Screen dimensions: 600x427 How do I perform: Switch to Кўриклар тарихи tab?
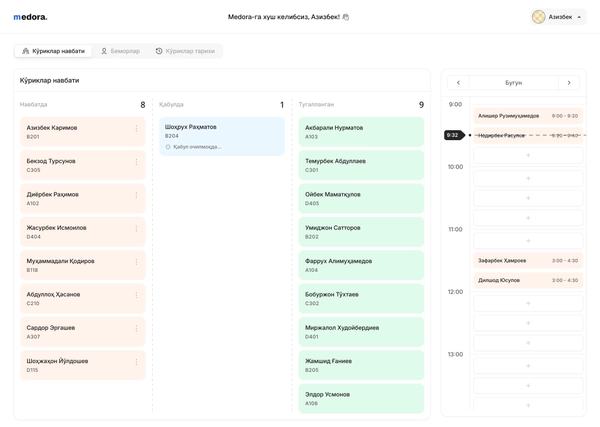[x=185, y=51]
